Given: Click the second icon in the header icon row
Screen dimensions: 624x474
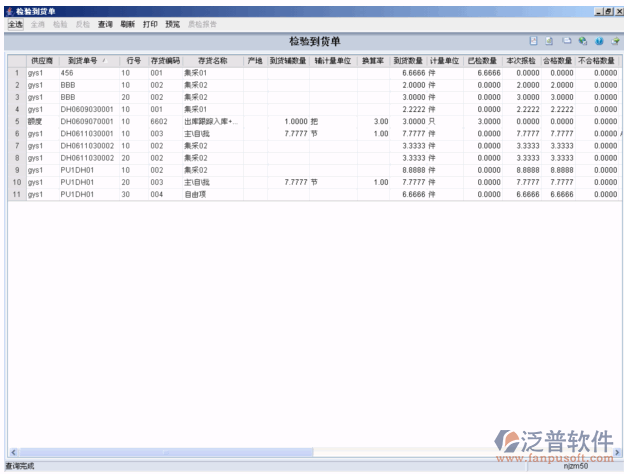Looking at the screenshot, I should pyautogui.click(x=550, y=41).
